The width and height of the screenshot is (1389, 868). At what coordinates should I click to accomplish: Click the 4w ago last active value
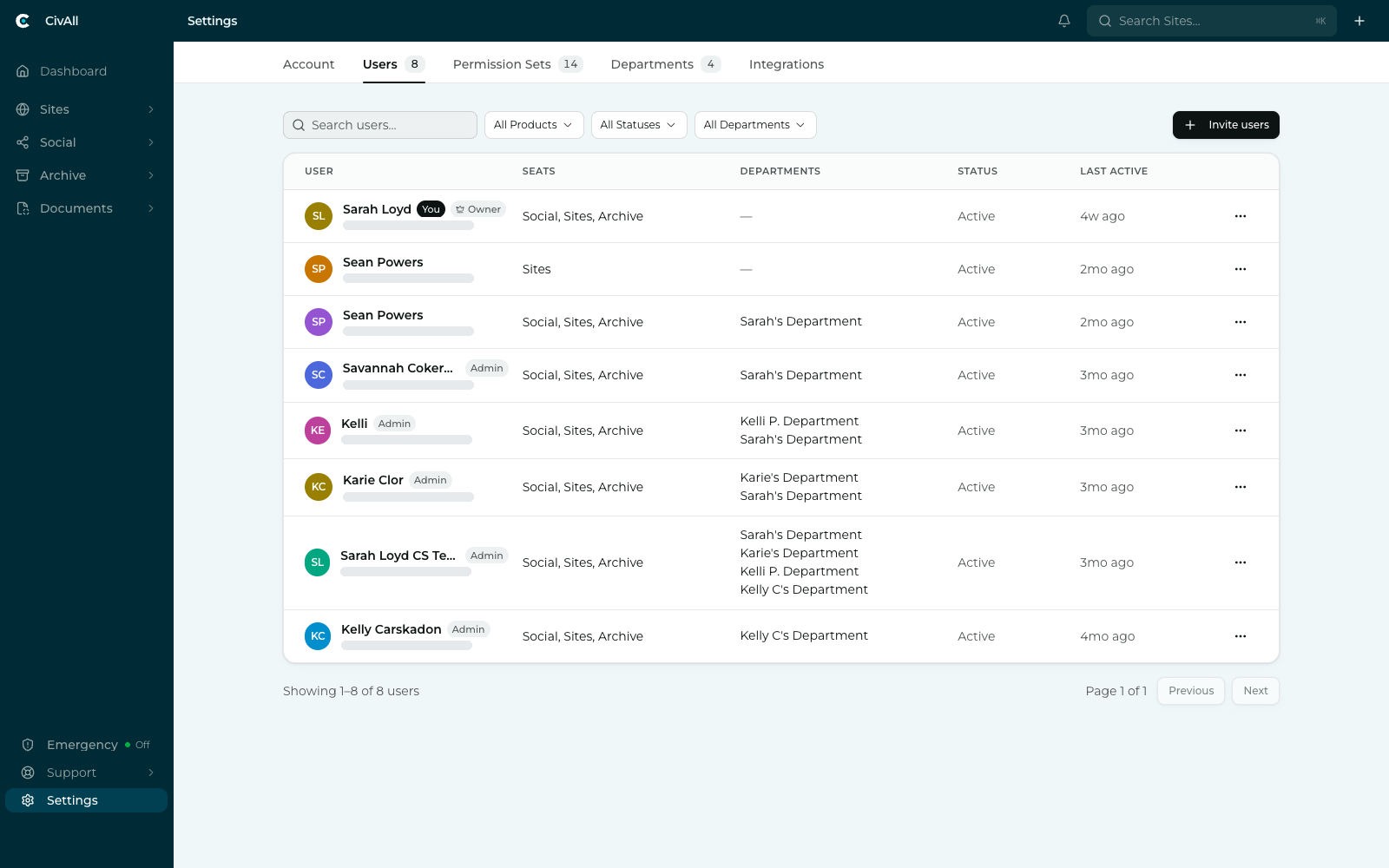coord(1103,216)
